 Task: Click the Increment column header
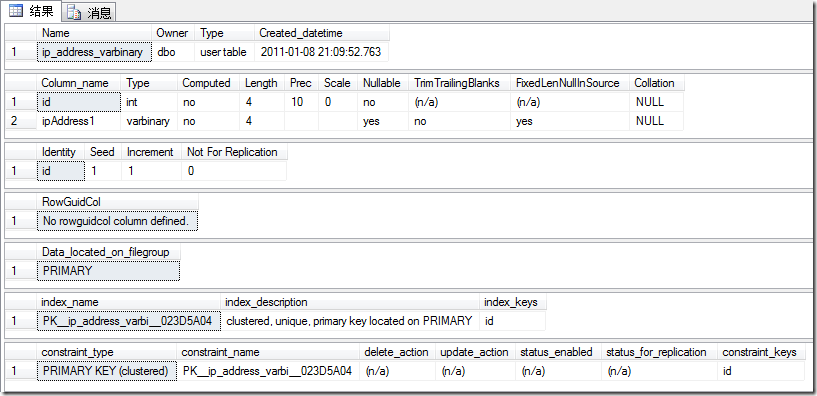(x=152, y=152)
